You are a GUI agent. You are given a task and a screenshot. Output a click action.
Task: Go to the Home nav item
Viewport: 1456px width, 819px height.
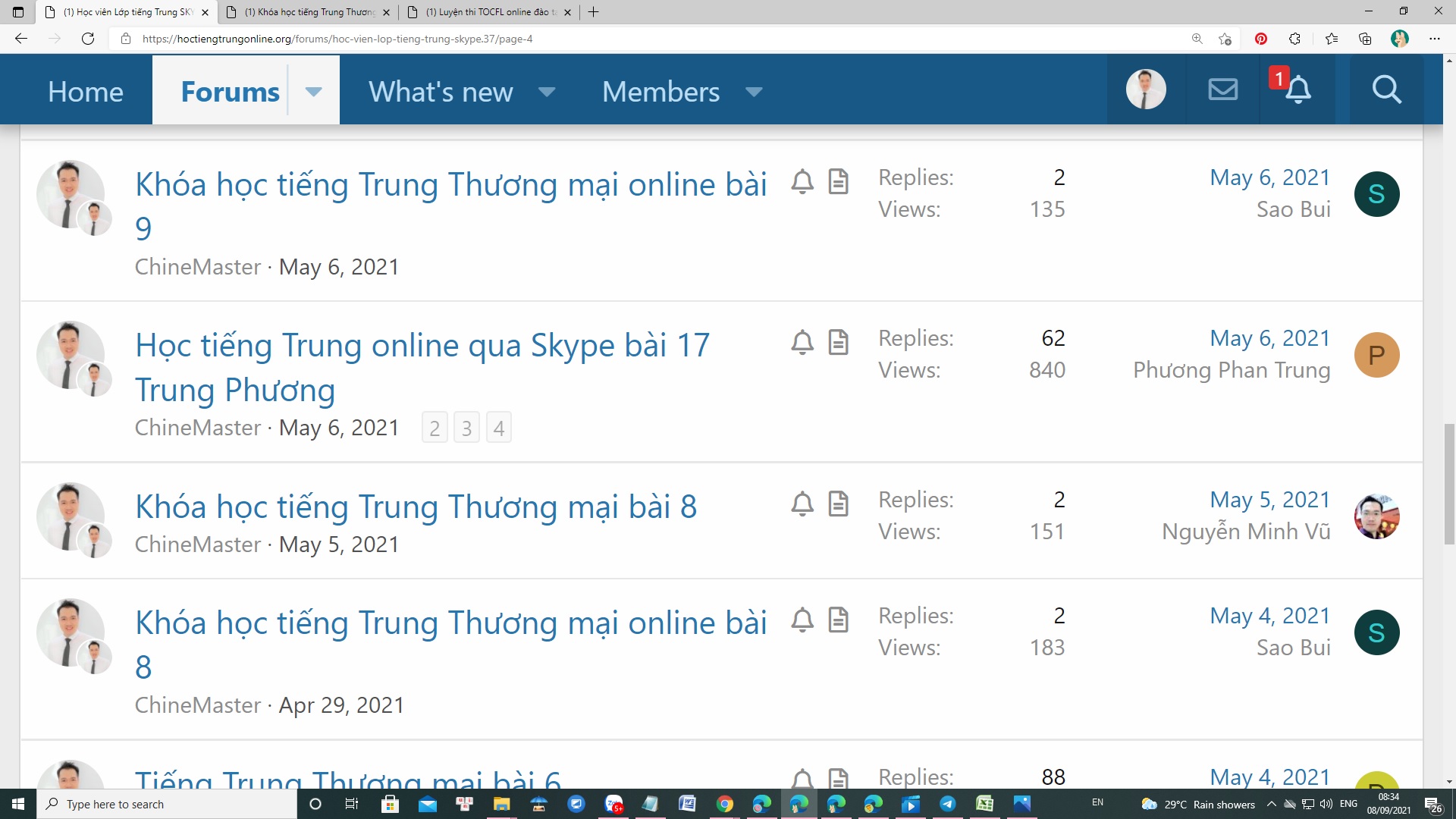[x=85, y=92]
